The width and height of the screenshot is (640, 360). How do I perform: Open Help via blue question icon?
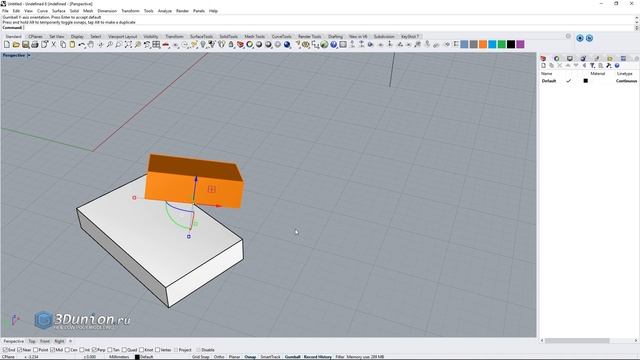pos(334,44)
